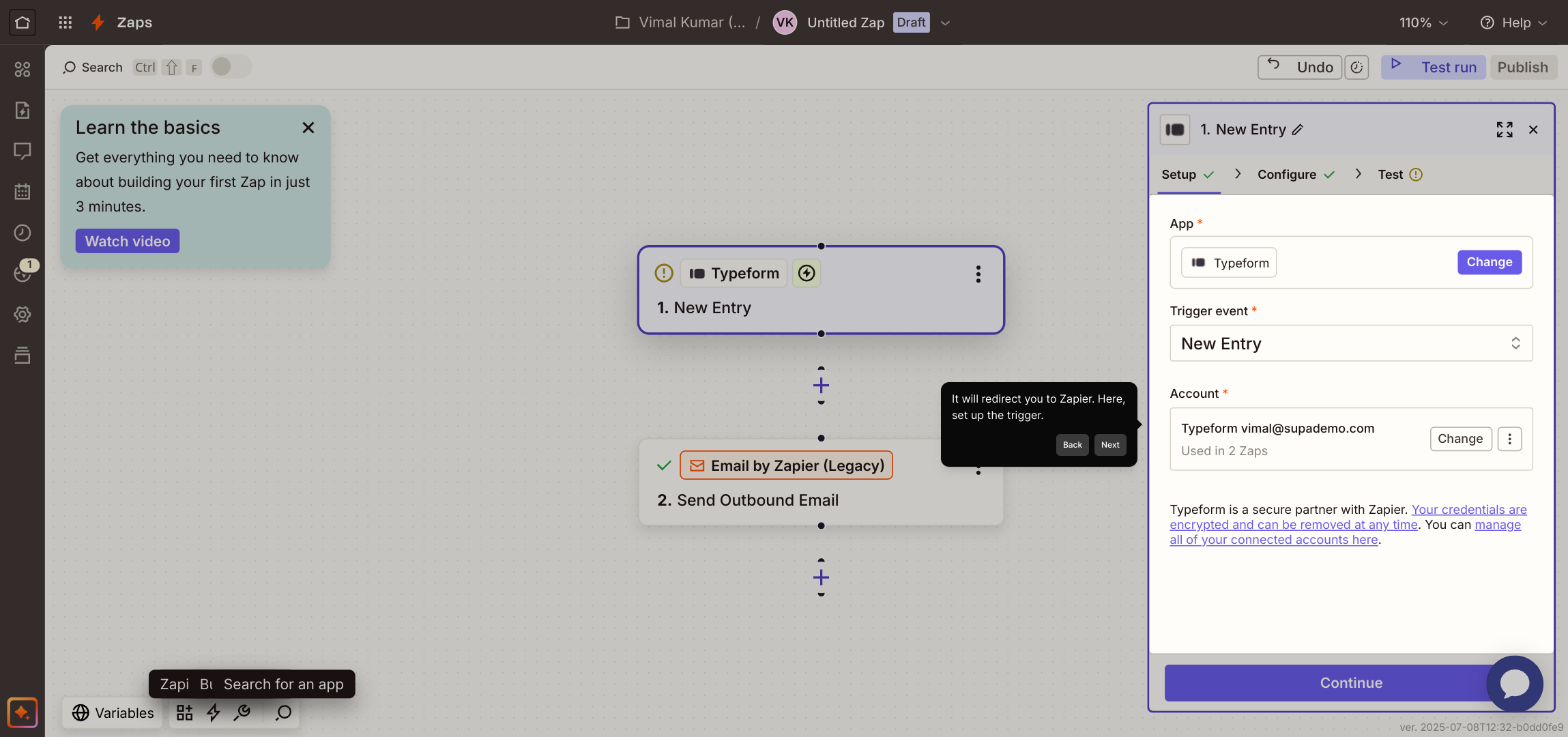1568x737 pixels.
Task: Toggle the switch next to Search
Action: tap(231, 67)
